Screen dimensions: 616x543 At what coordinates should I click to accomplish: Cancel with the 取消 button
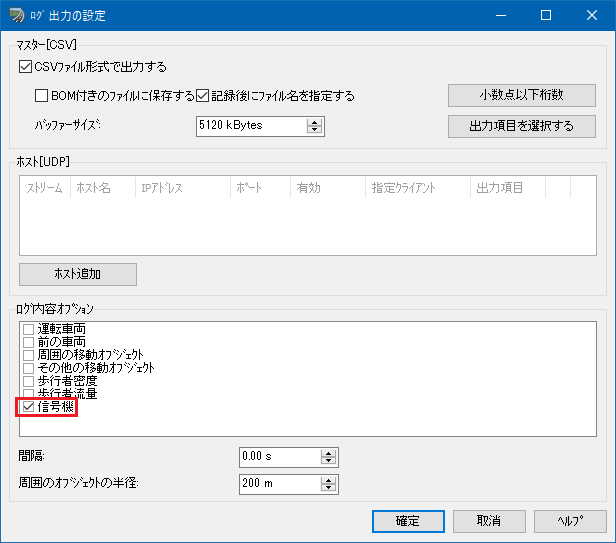pos(489,521)
